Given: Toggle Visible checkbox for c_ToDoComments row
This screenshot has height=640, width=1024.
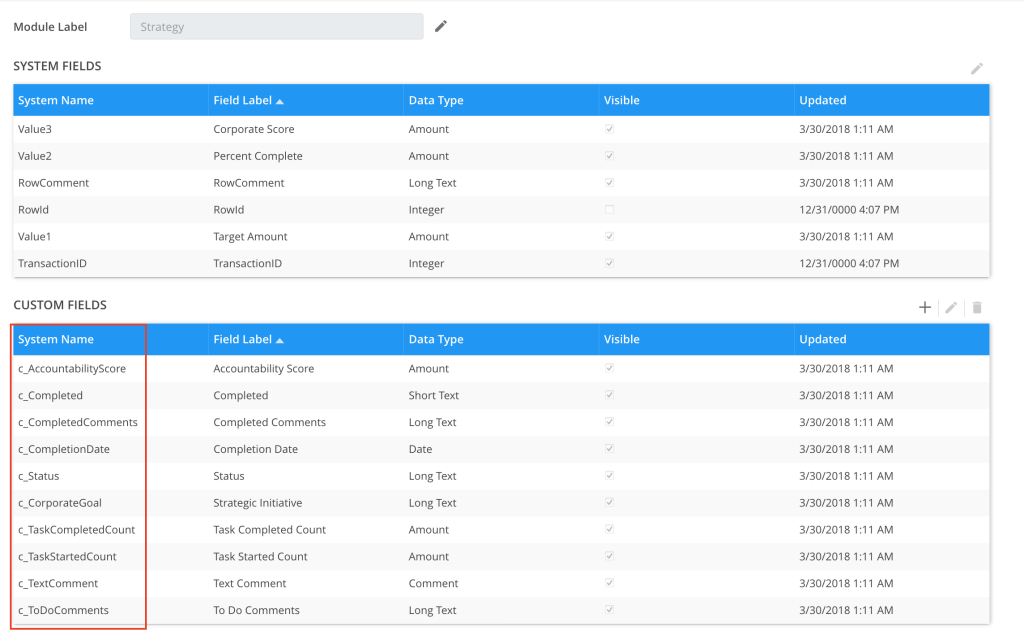Looking at the screenshot, I should point(609,610).
